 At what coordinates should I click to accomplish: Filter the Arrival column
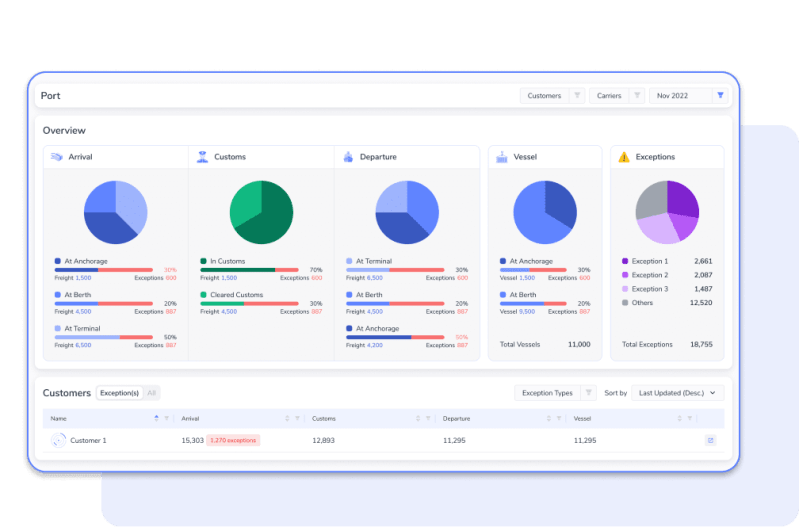point(297,418)
